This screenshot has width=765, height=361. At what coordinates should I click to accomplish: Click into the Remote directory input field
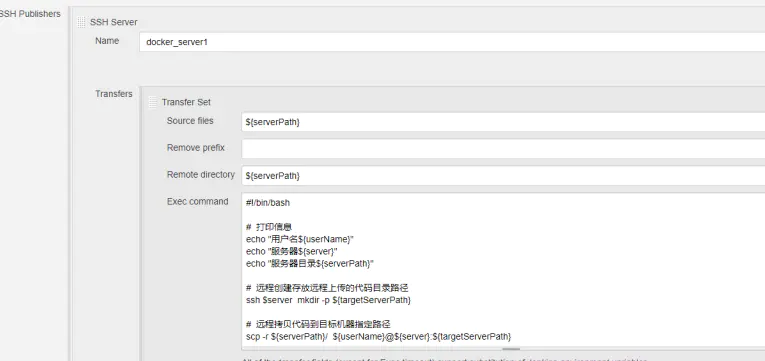pos(503,176)
